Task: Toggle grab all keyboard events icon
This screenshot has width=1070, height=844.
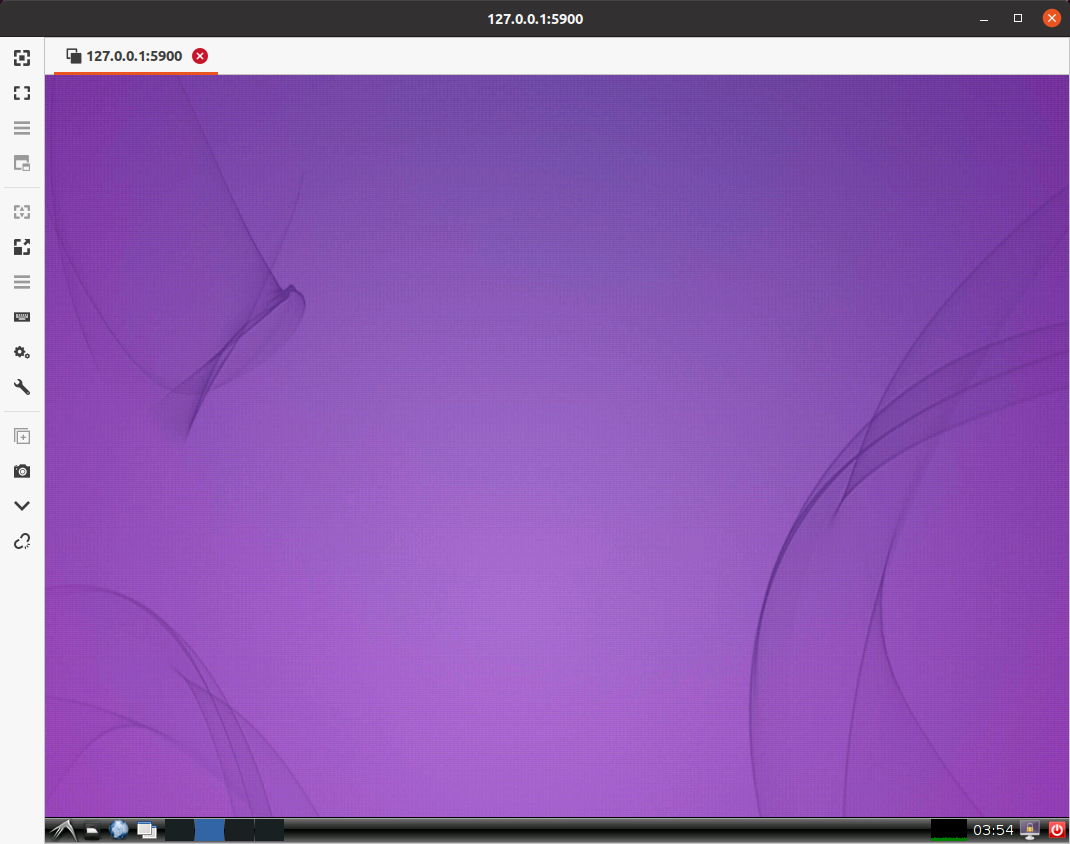Action: (21, 317)
